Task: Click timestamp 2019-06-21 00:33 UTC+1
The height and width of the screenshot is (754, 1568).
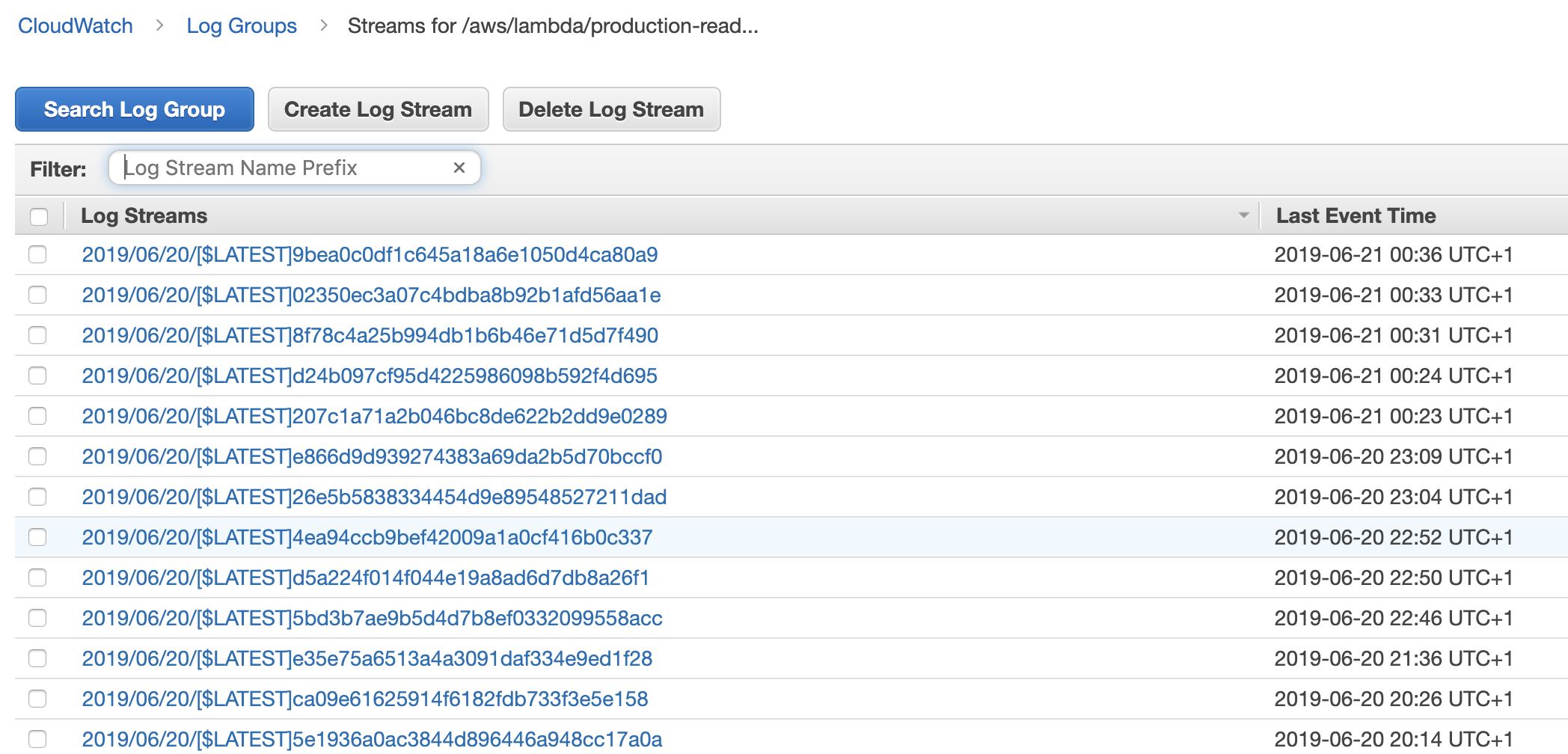Action: [x=1394, y=295]
